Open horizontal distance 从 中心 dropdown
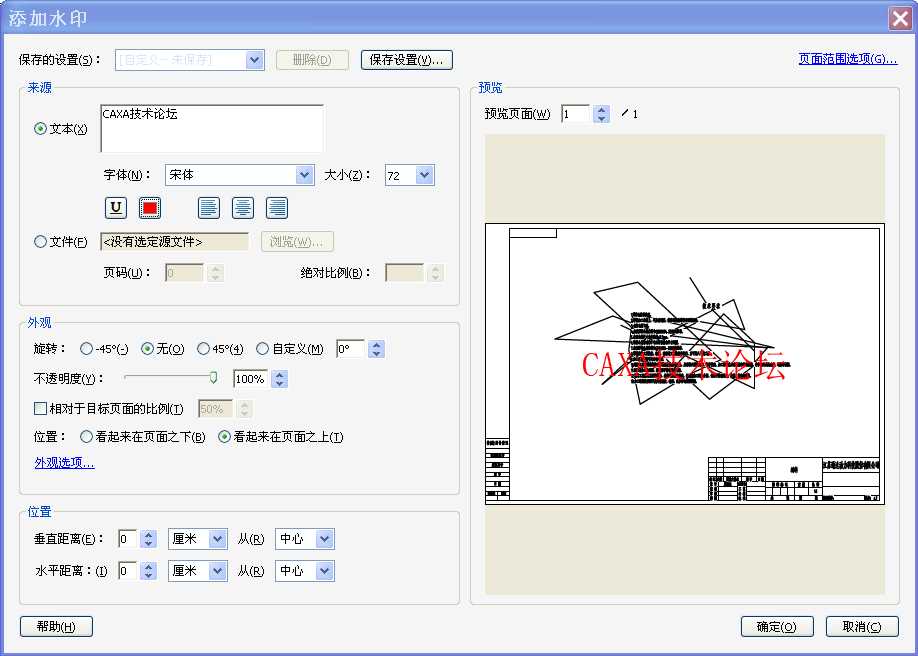The height and width of the screenshot is (656, 918). (x=325, y=570)
